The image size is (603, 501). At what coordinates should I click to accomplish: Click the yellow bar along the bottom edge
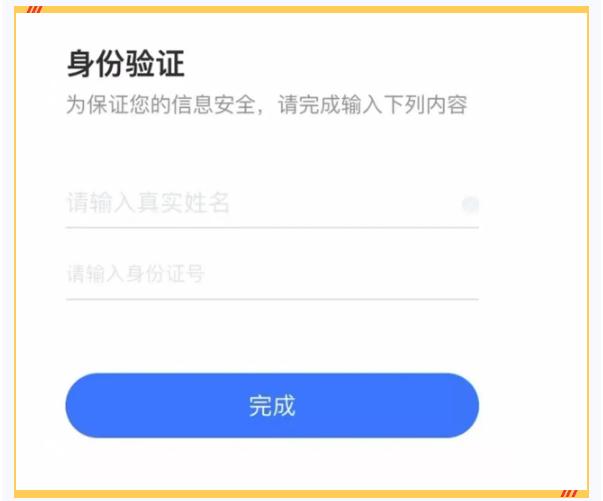click(x=302, y=493)
